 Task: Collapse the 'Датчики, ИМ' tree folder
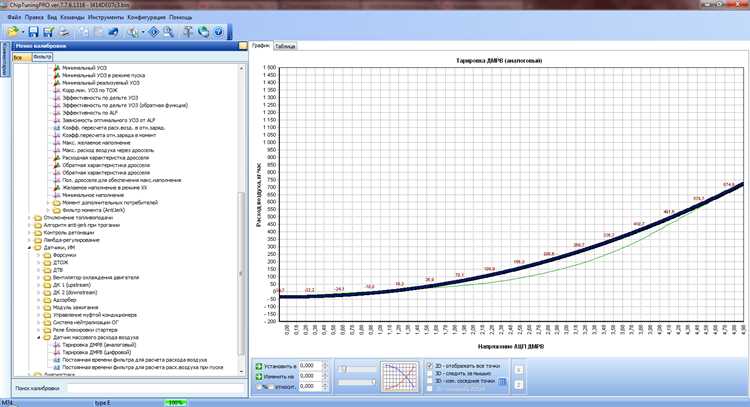tap(28, 246)
